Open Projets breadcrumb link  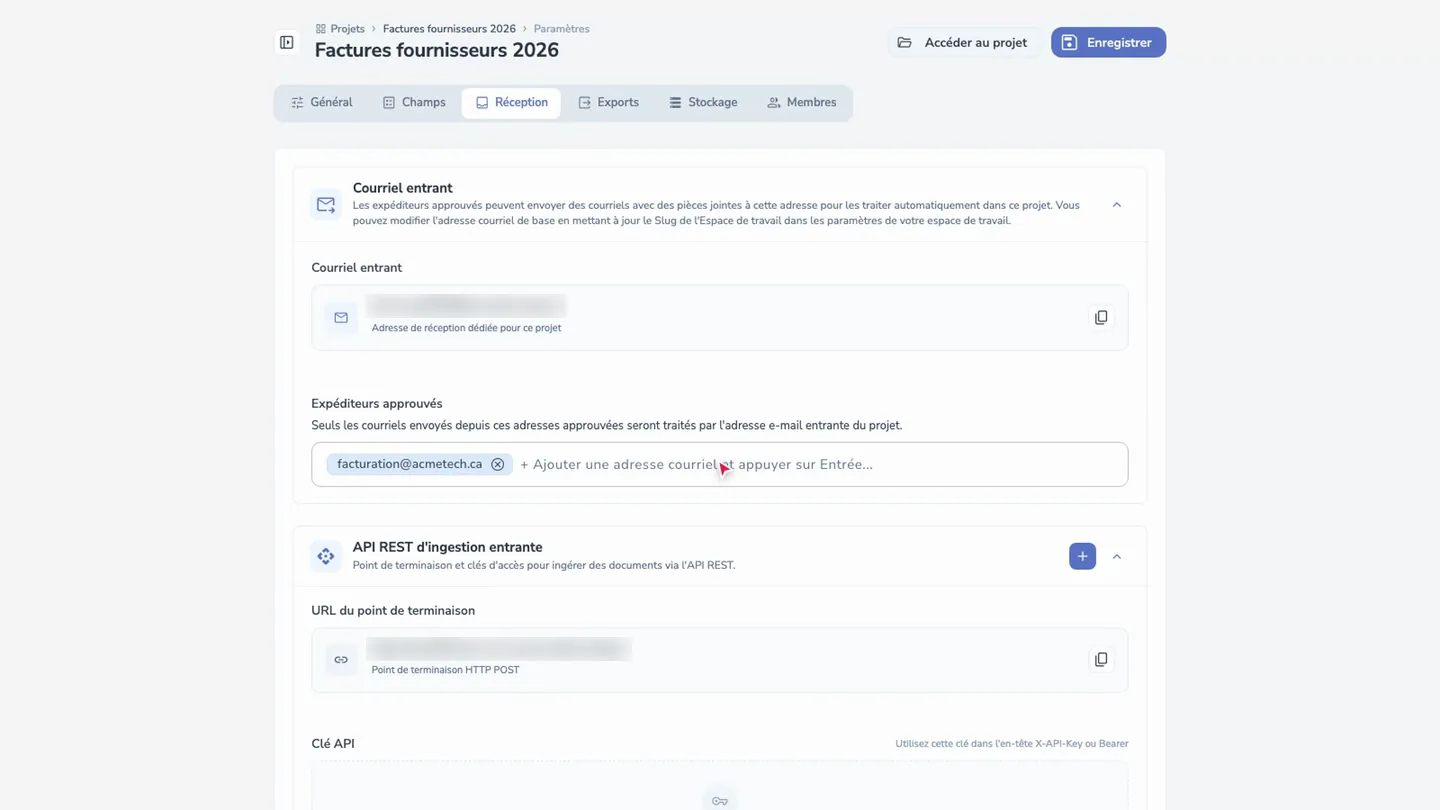pos(347,29)
